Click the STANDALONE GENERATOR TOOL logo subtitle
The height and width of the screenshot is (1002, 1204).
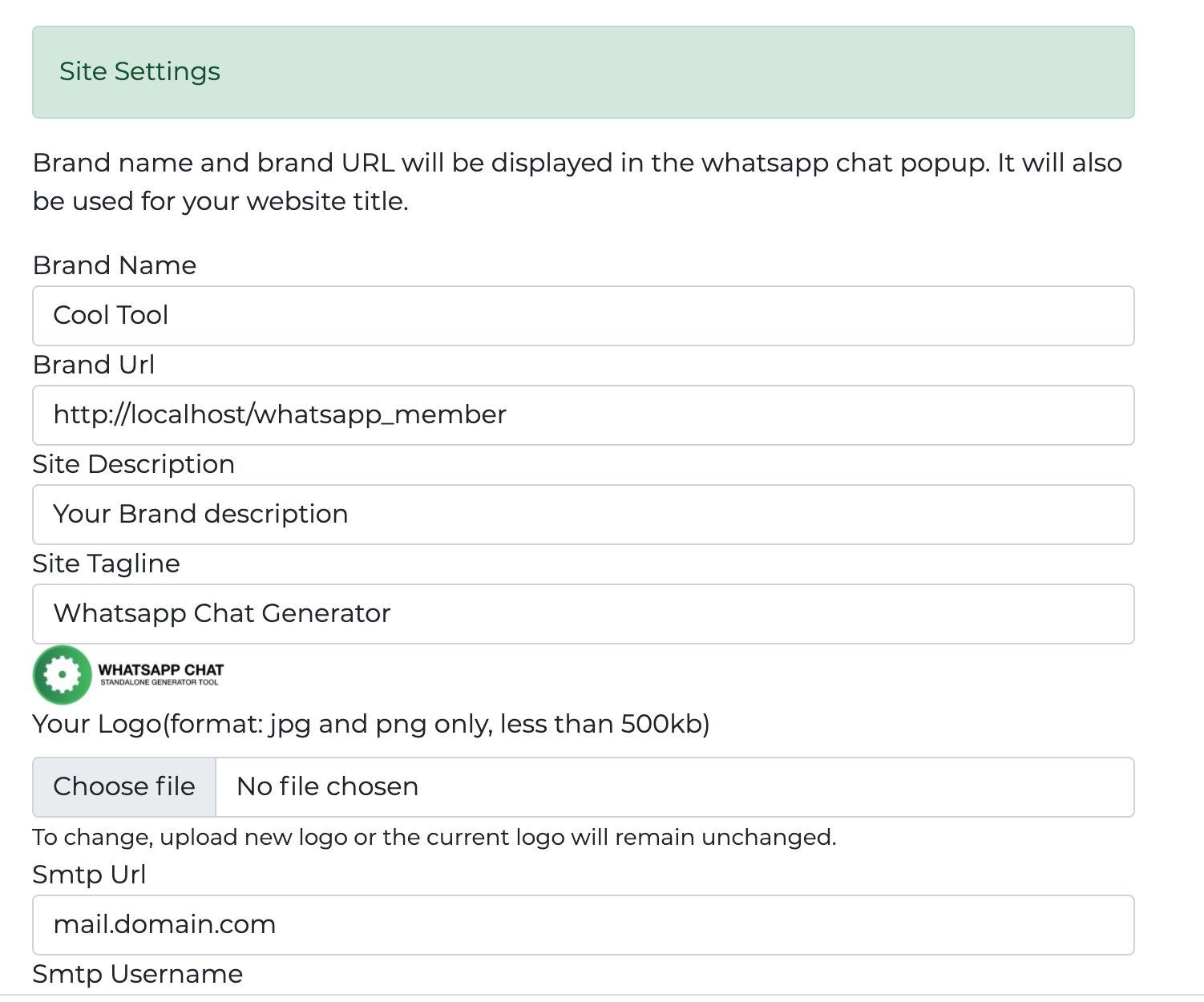pos(159,683)
